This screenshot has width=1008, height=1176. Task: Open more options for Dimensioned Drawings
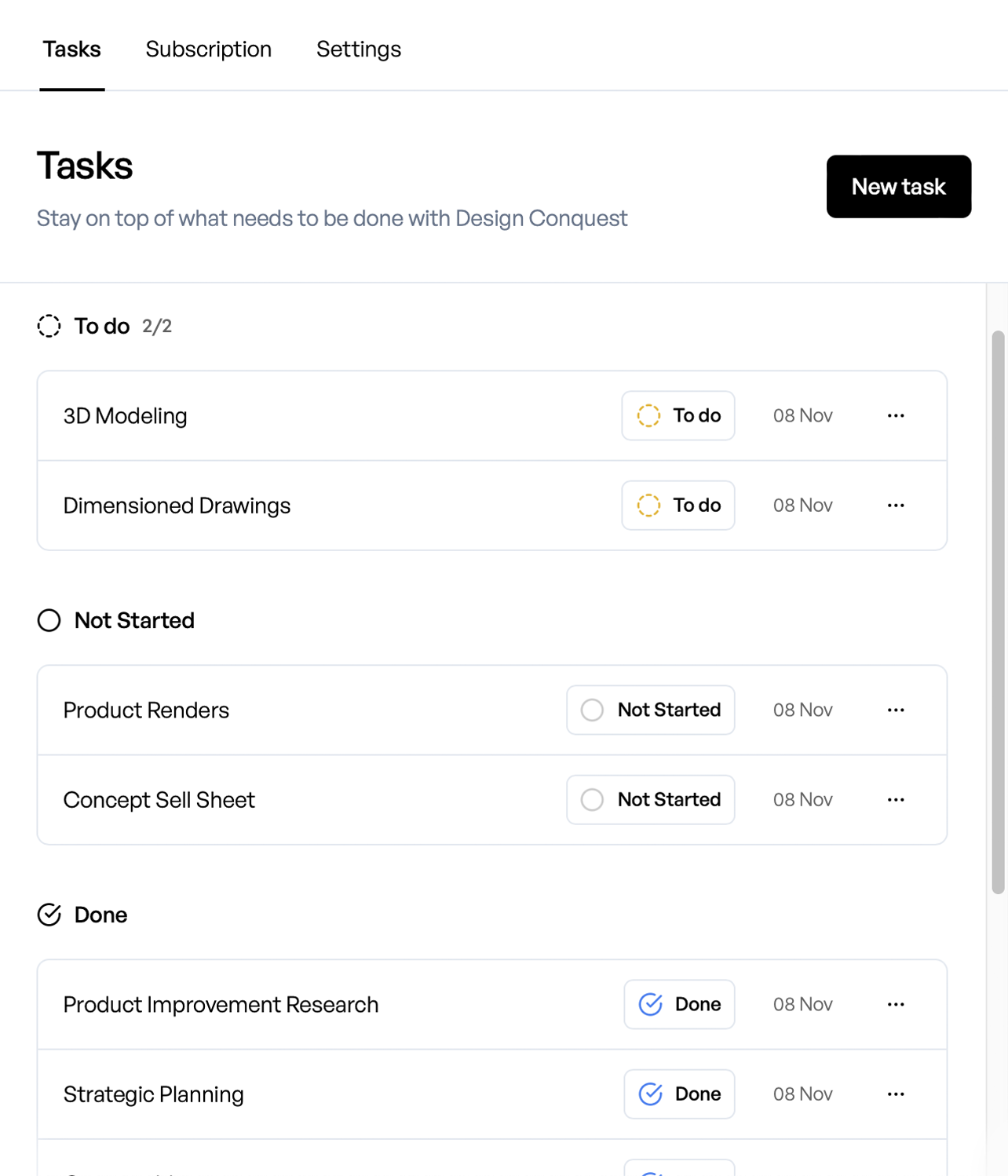896,505
